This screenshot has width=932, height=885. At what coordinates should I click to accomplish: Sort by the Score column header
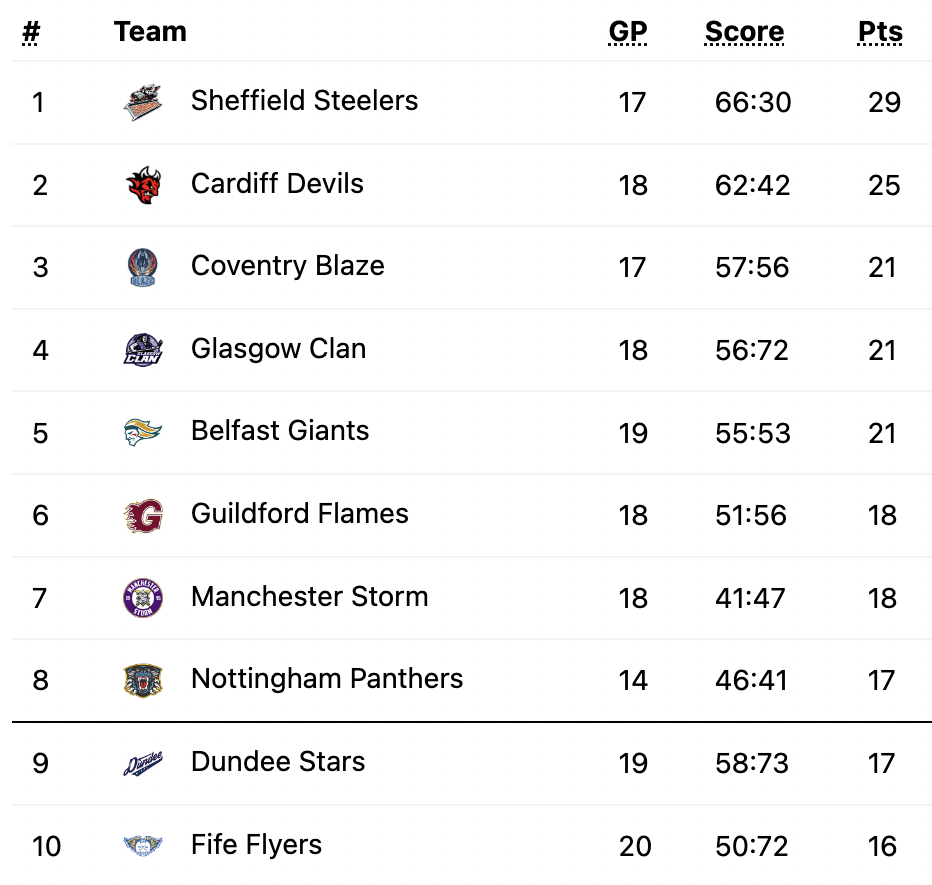[744, 32]
